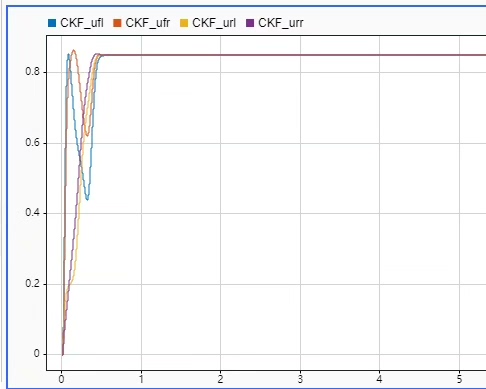Click the x-axis tick label 4
The height and width of the screenshot is (389, 486).
pyautogui.click(x=379, y=379)
